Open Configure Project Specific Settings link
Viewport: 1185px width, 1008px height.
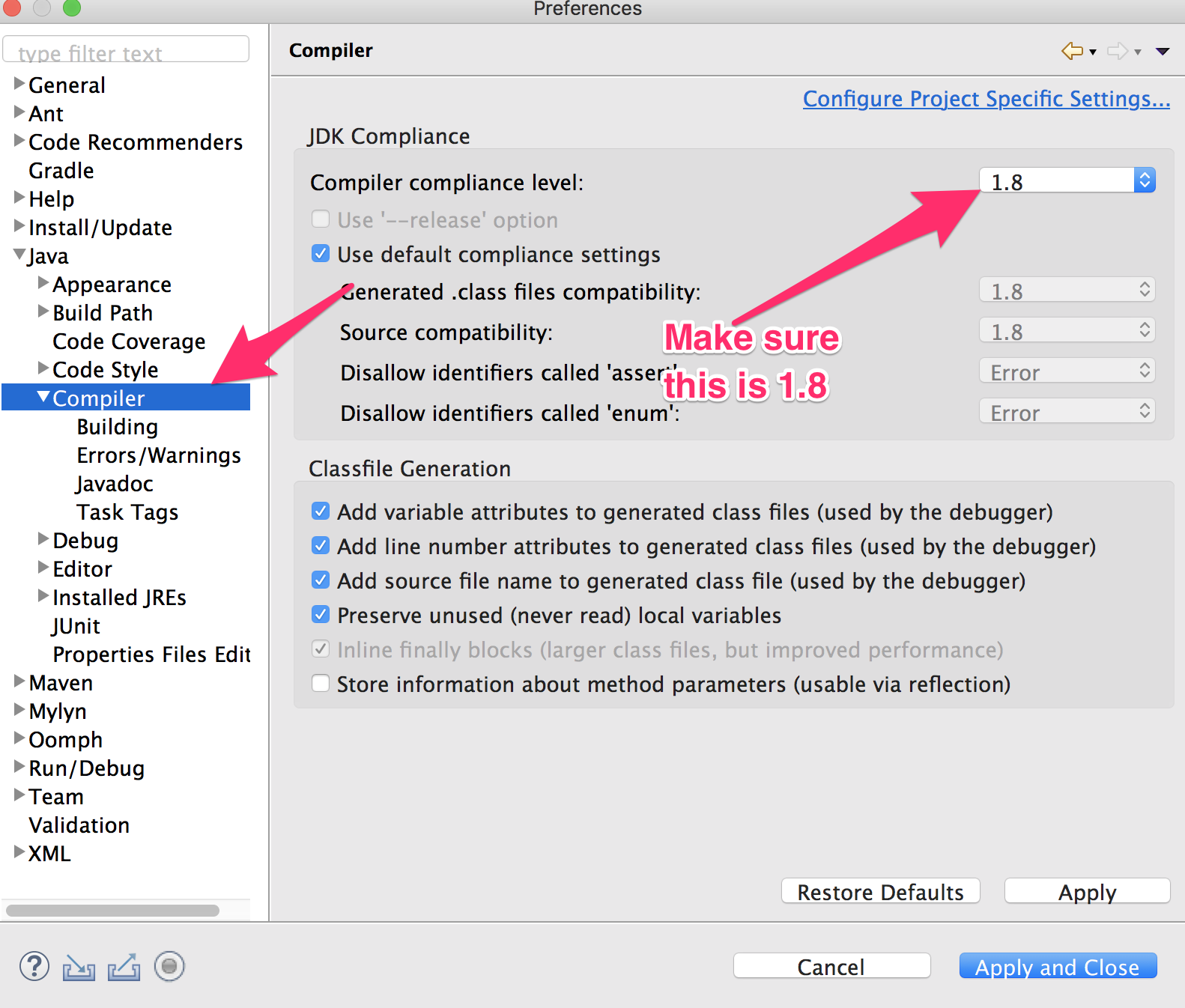click(x=986, y=99)
